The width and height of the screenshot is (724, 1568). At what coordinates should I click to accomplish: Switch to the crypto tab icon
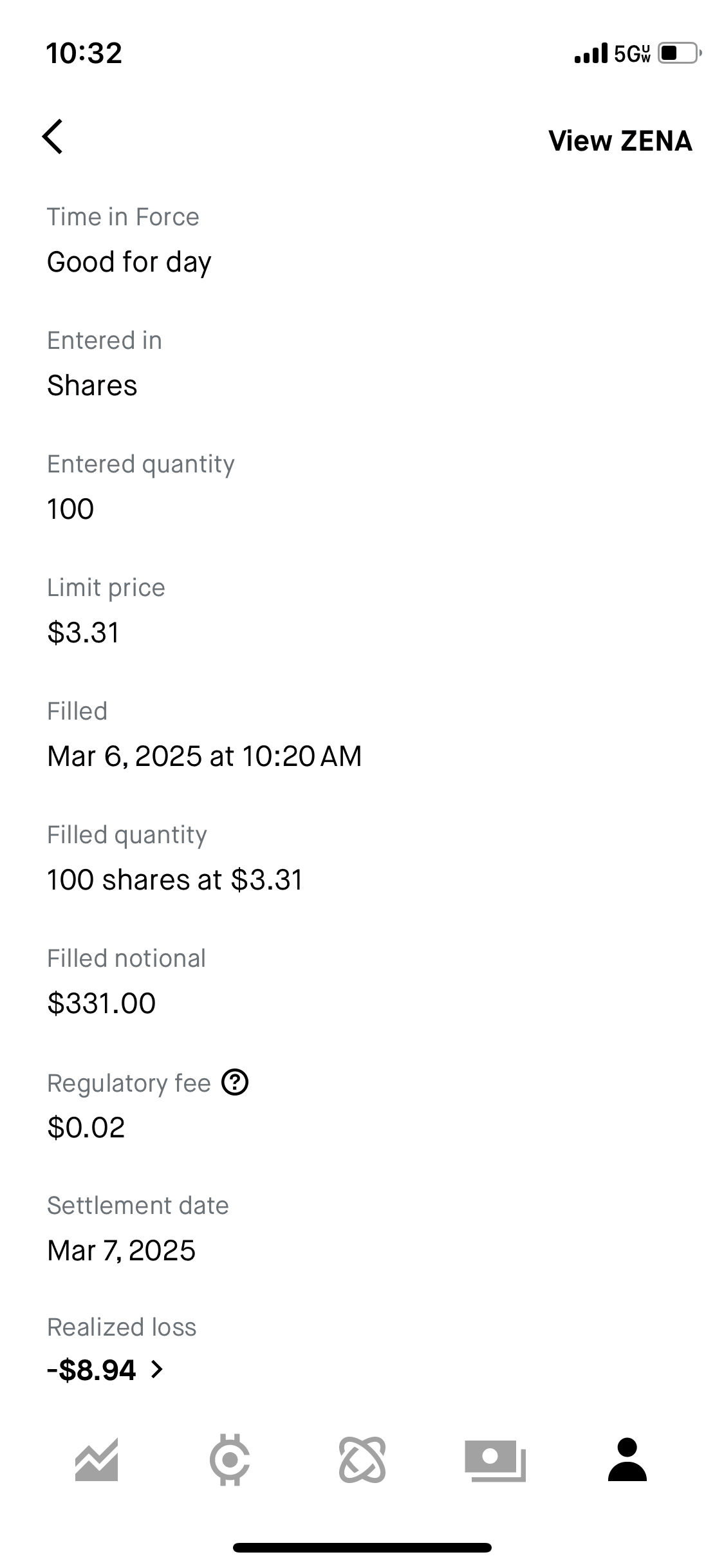(230, 1459)
